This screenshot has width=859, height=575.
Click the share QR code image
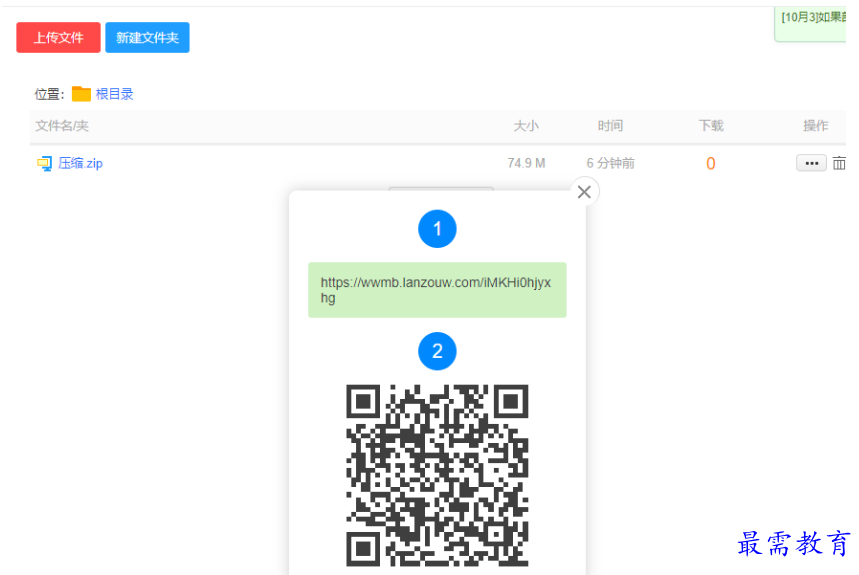pos(437,475)
